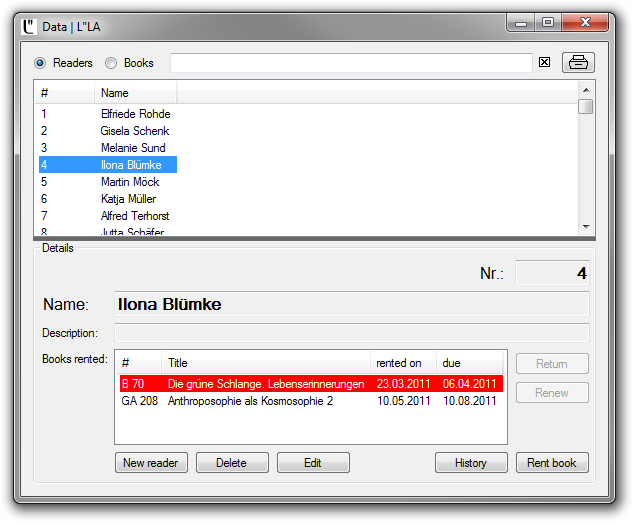Click the L''LA app icon in title bar

pos(29,24)
